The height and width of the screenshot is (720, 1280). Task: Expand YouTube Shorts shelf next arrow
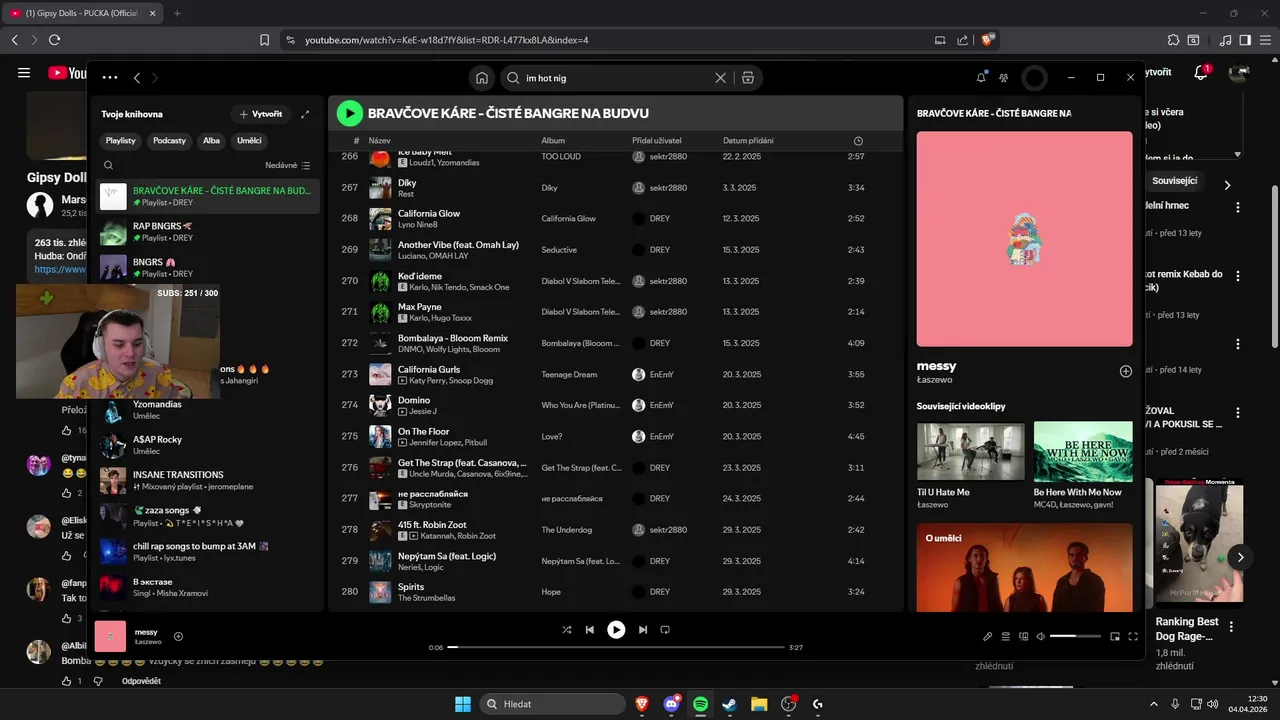[1240, 557]
